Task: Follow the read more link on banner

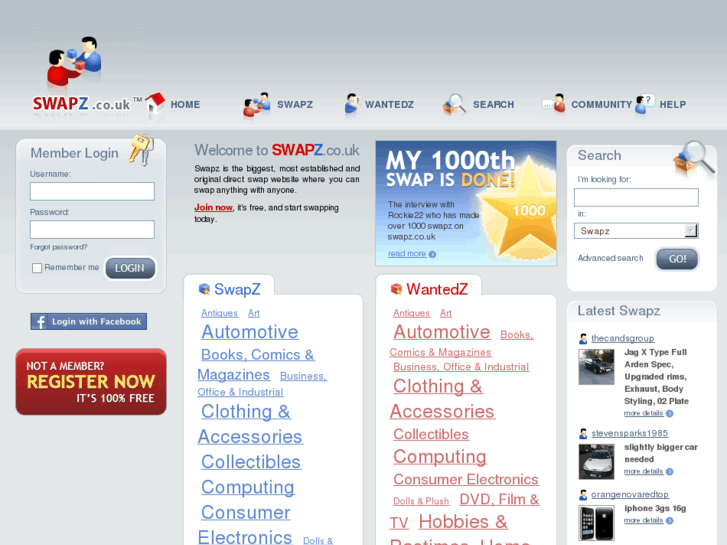Action: [x=407, y=254]
